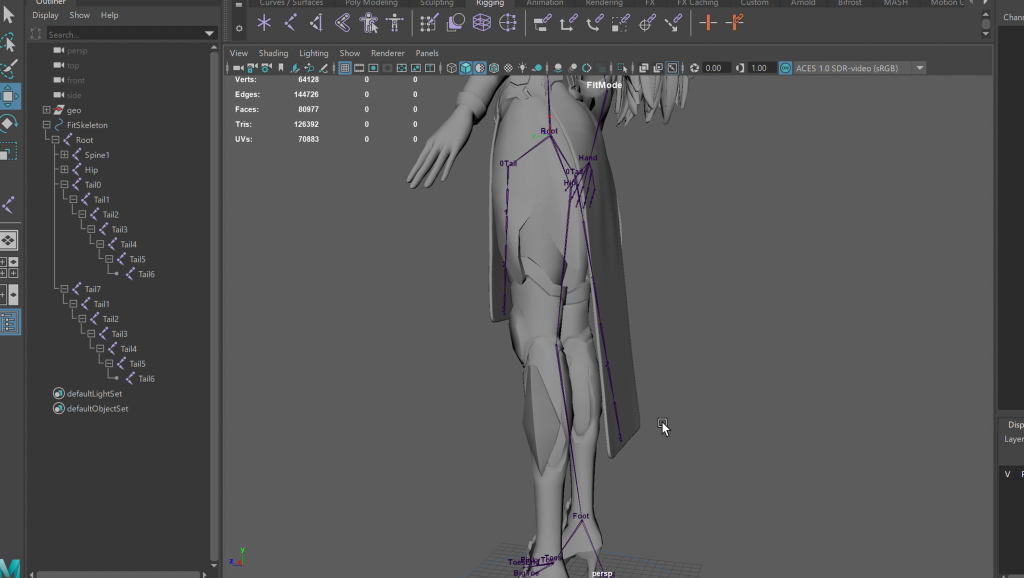
Task: Collapse the Tail7 joint chain
Action: point(65,289)
